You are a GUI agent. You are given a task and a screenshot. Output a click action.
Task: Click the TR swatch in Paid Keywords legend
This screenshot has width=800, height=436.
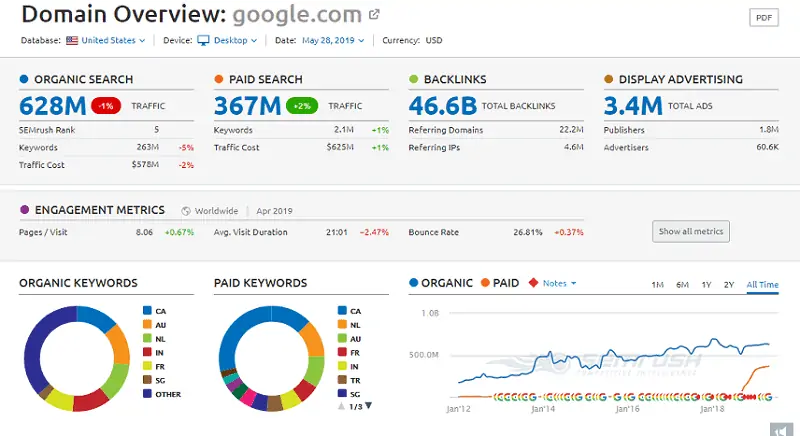point(342,380)
